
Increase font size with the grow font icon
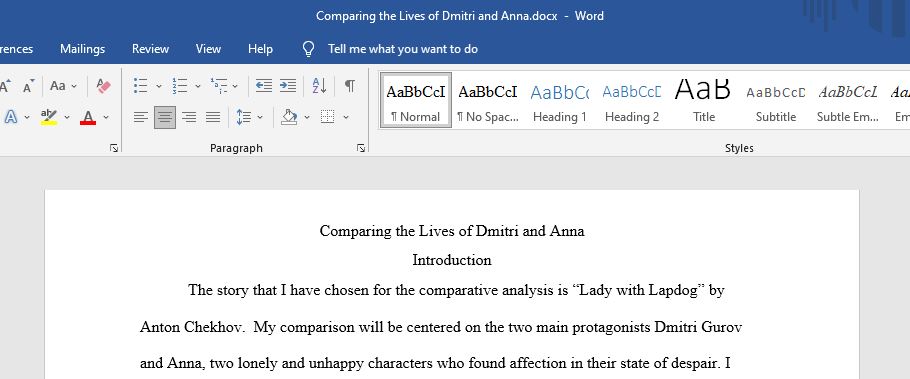click(6, 86)
